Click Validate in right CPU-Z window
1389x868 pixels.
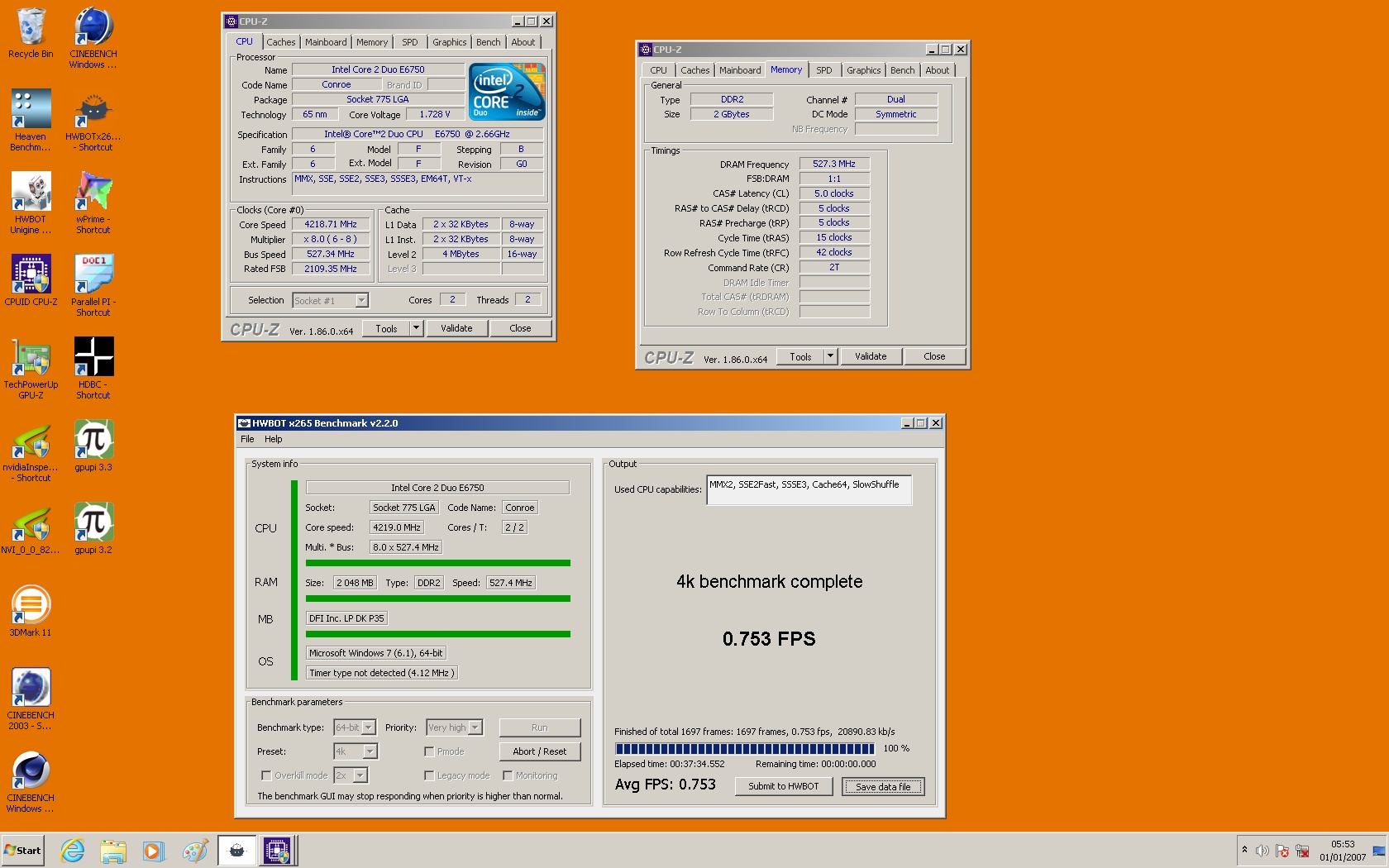point(871,356)
